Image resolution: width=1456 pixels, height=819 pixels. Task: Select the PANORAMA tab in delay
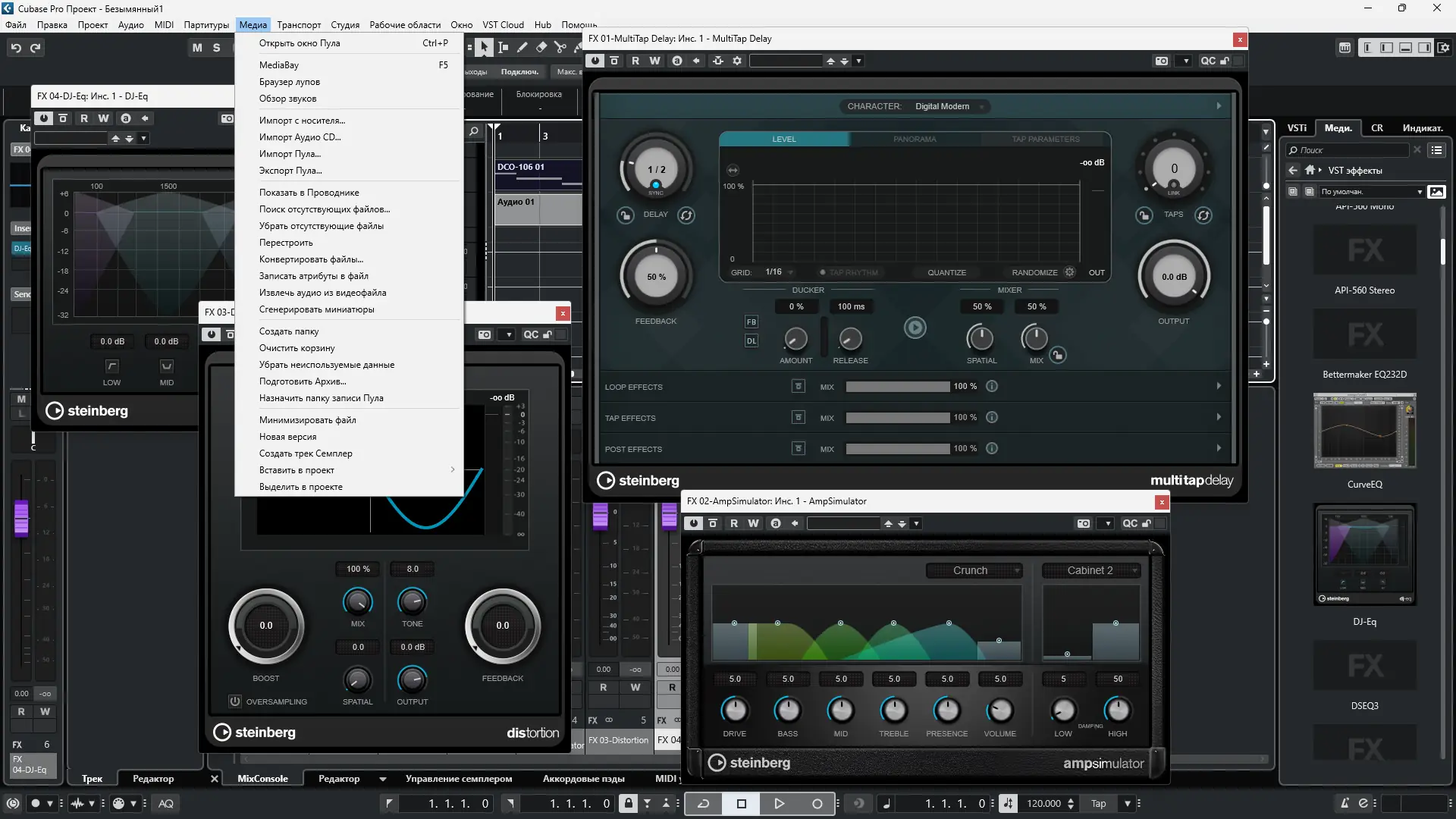pyautogui.click(x=915, y=139)
